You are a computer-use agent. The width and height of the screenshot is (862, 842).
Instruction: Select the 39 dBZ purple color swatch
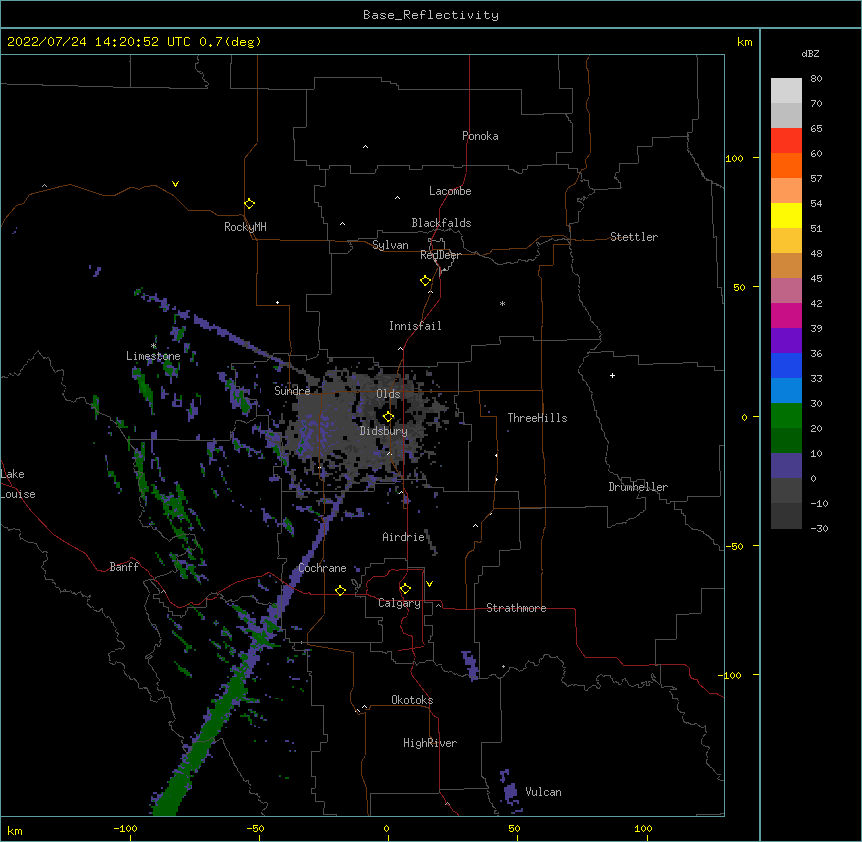[786, 340]
